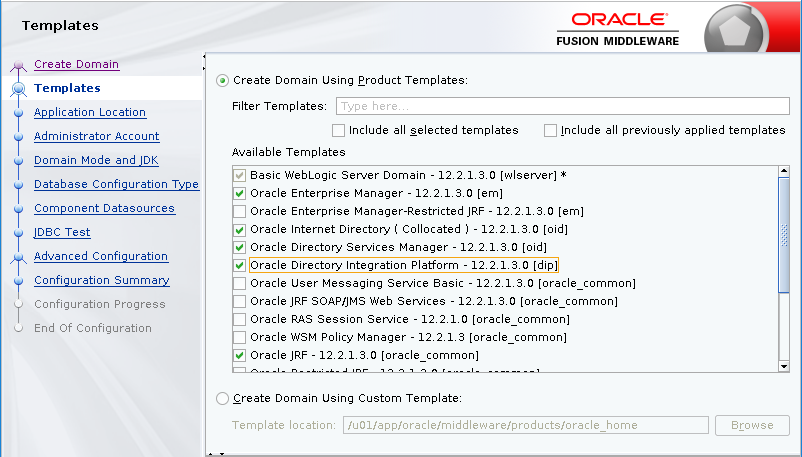Image resolution: width=802 pixels, height=457 pixels.
Task: Click the templates list vertical scrollbar
Action: coord(784,270)
